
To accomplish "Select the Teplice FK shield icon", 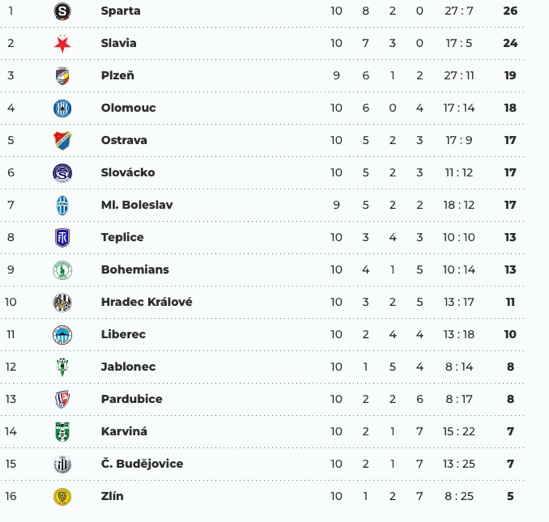I will [62, 238].
